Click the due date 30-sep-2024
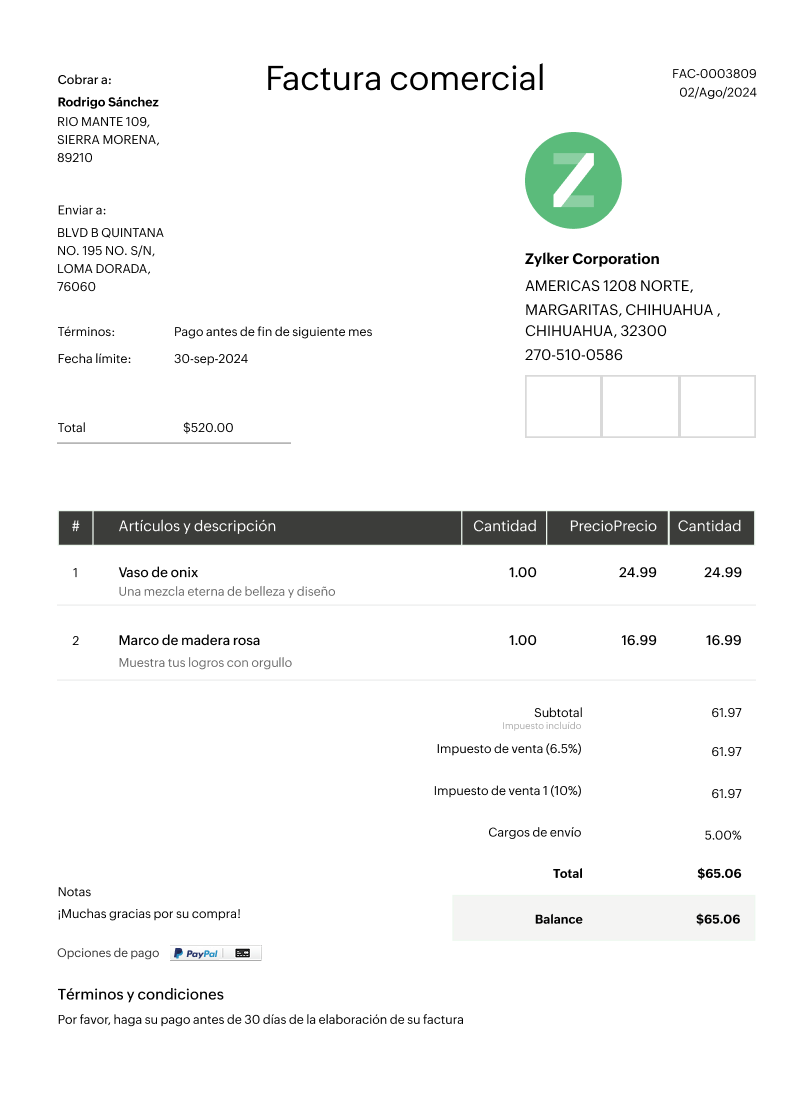Screen dimensions: 807x1095 211,359
